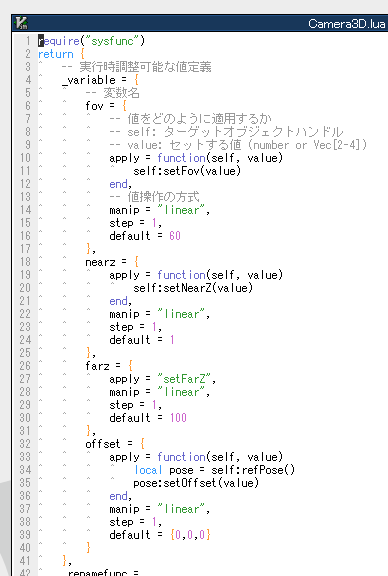
Task: Click the closing brace on line 17
Action: tap(89, 249)
